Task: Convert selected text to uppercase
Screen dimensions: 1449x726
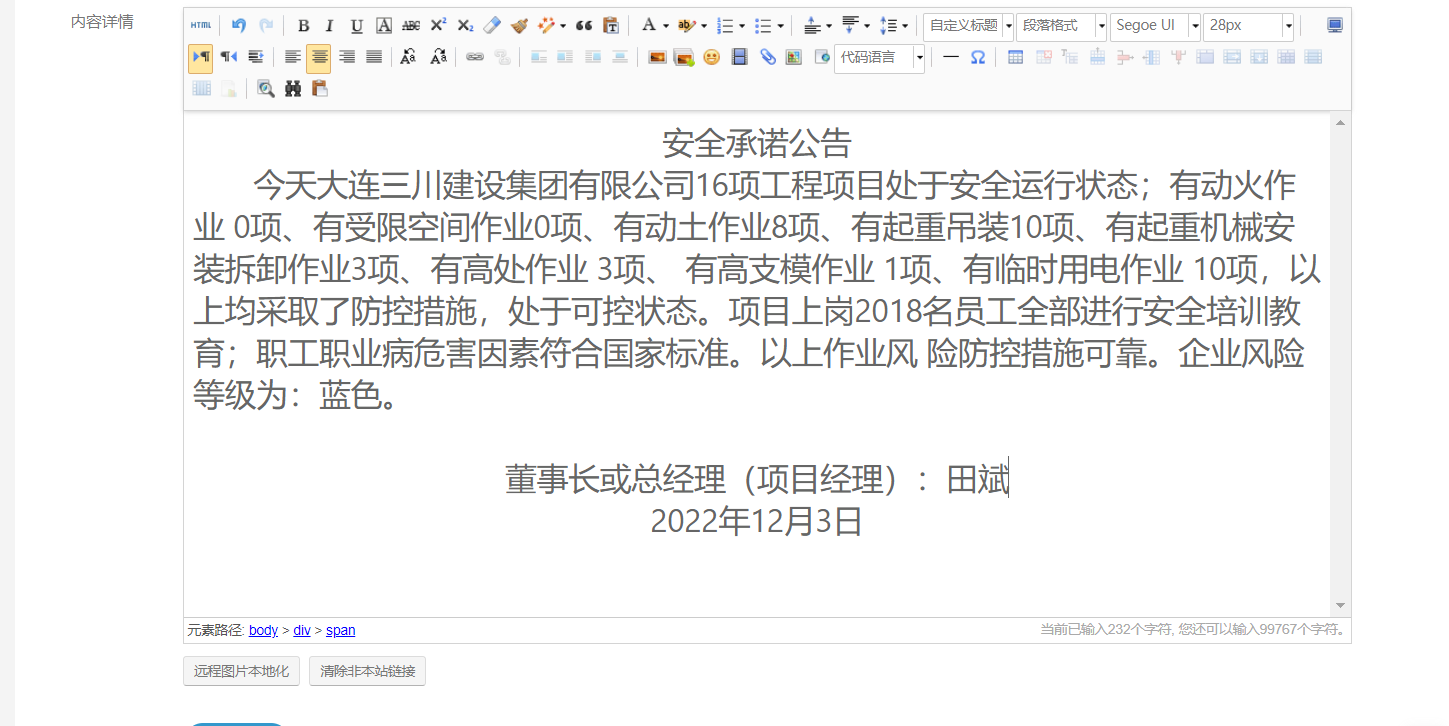Action: pyautogui.click(x=407, y=57)
